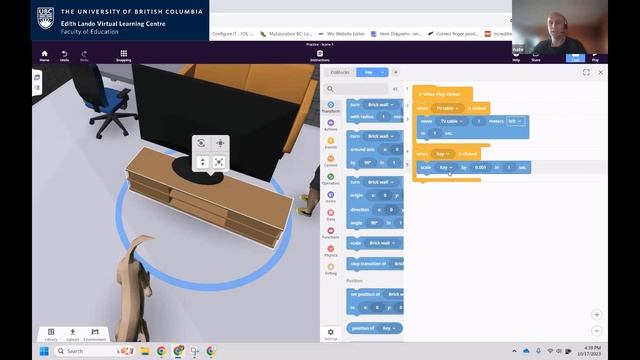The height and width of the screenshot is (360, 640).
Task: Click the drag-to-scale icon on the gizmo
Action: [x=219, y=162]
